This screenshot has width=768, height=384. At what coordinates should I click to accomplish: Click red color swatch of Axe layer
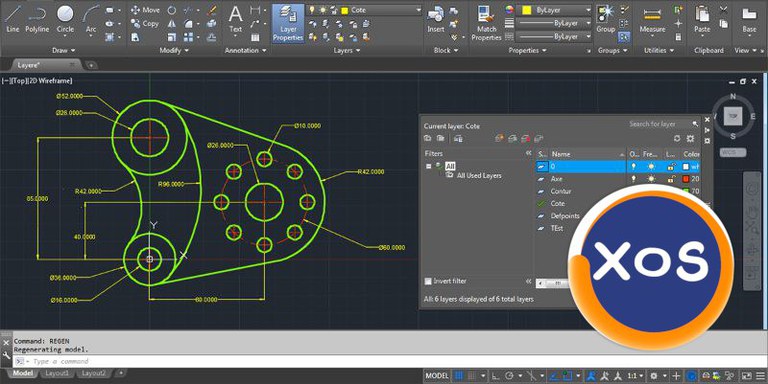(x=686, y=179)
